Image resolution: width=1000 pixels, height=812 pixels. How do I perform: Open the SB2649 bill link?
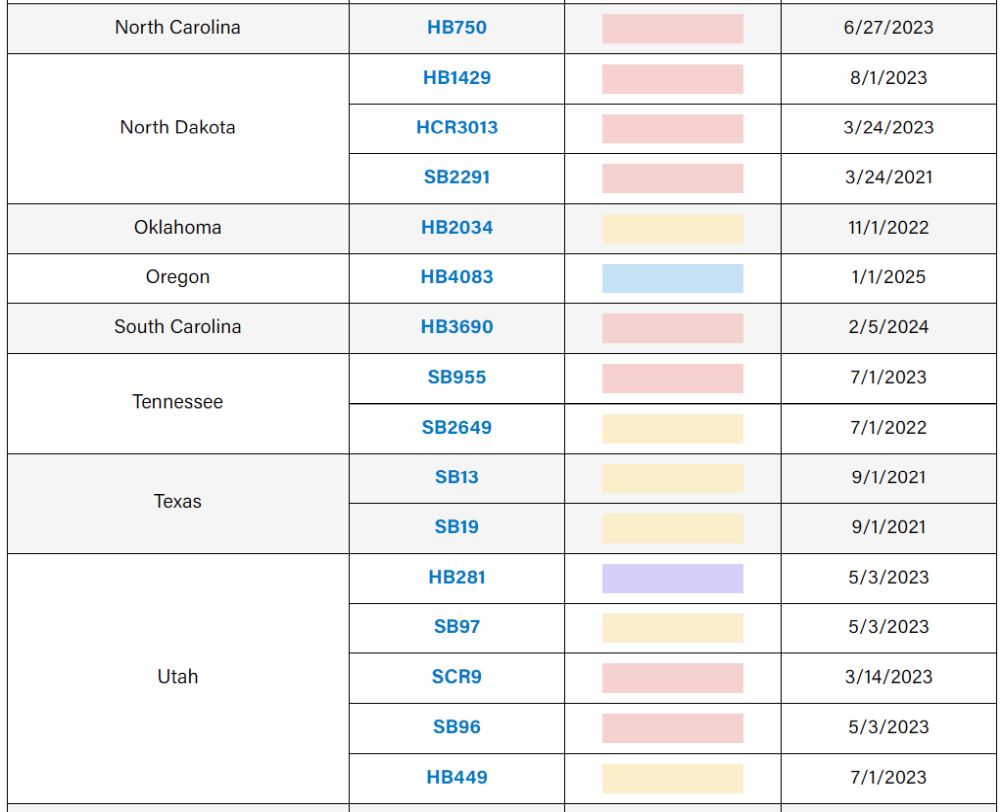click(457, 427)
